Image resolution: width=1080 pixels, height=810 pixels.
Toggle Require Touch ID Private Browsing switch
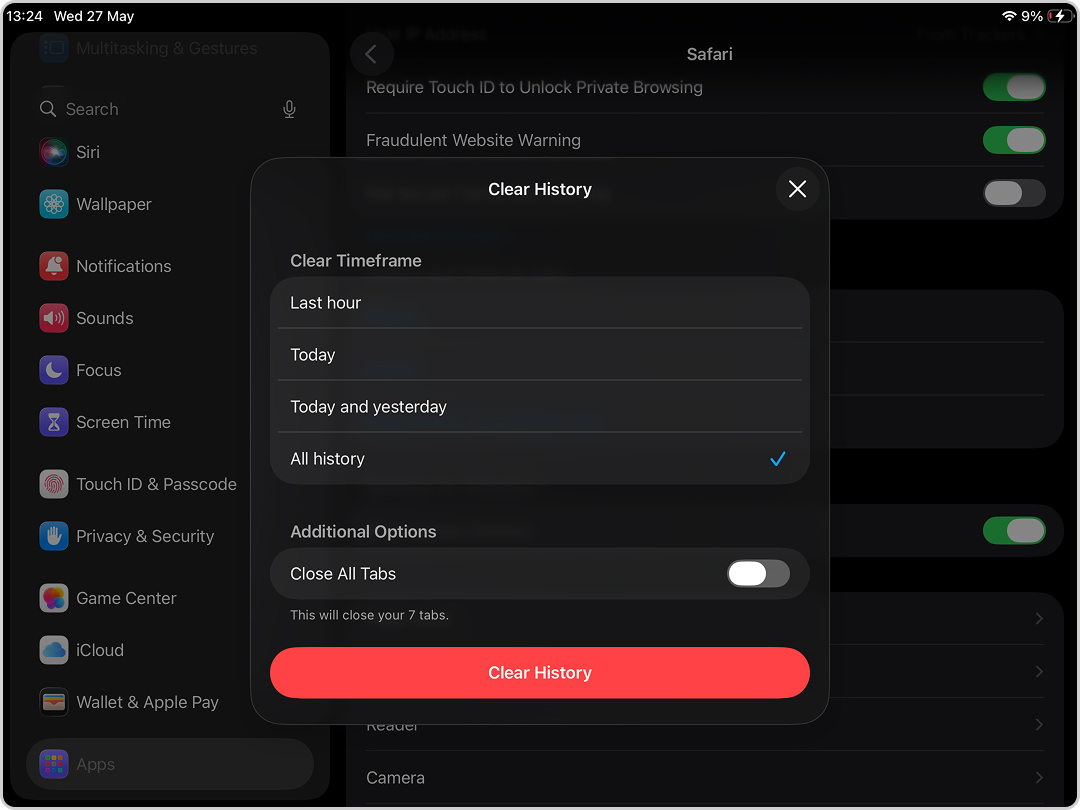1014,87
